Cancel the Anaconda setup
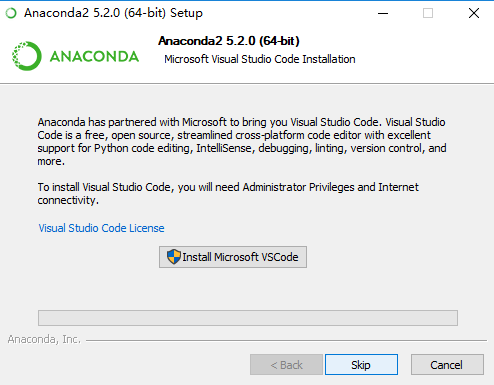 [x=447, y=365]
